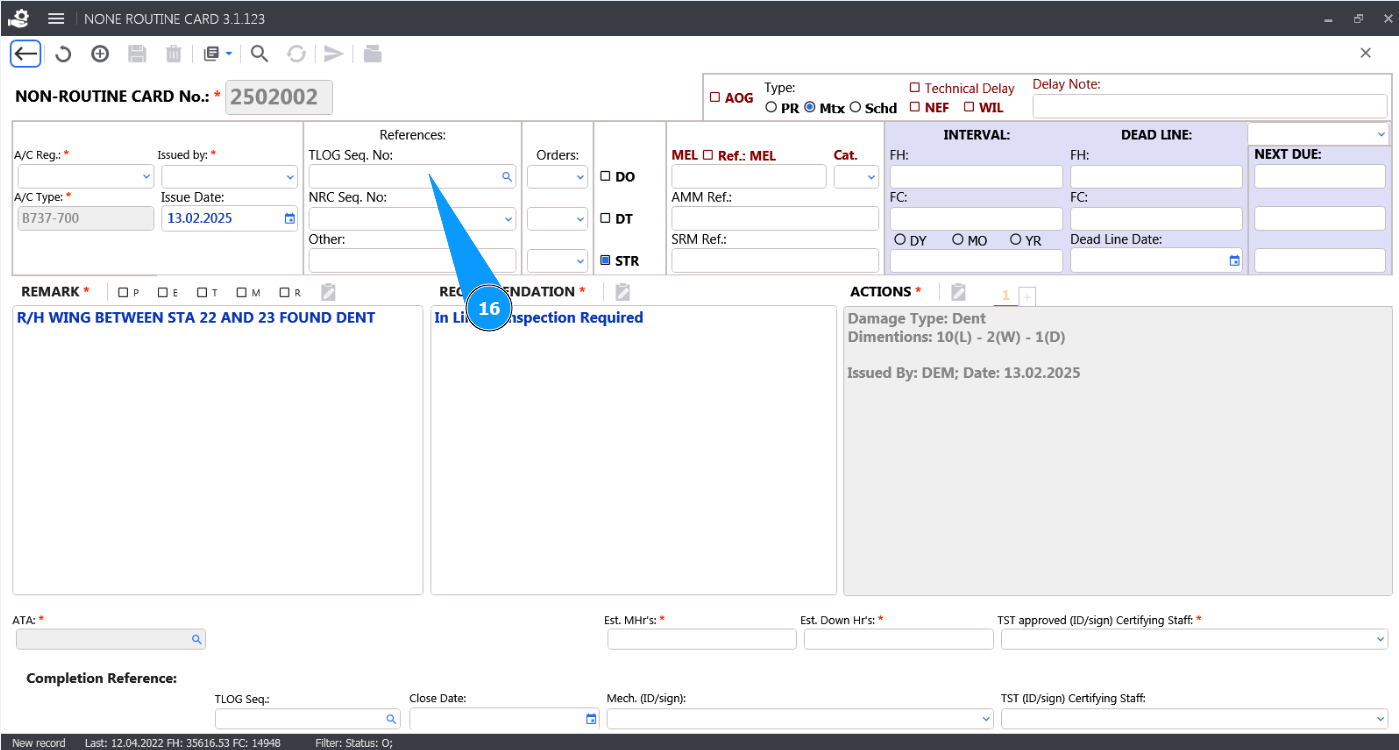Click the back arrow toolbar icon
The width and height of the screenshot is (1399, 750).
(x=26, y=54)
